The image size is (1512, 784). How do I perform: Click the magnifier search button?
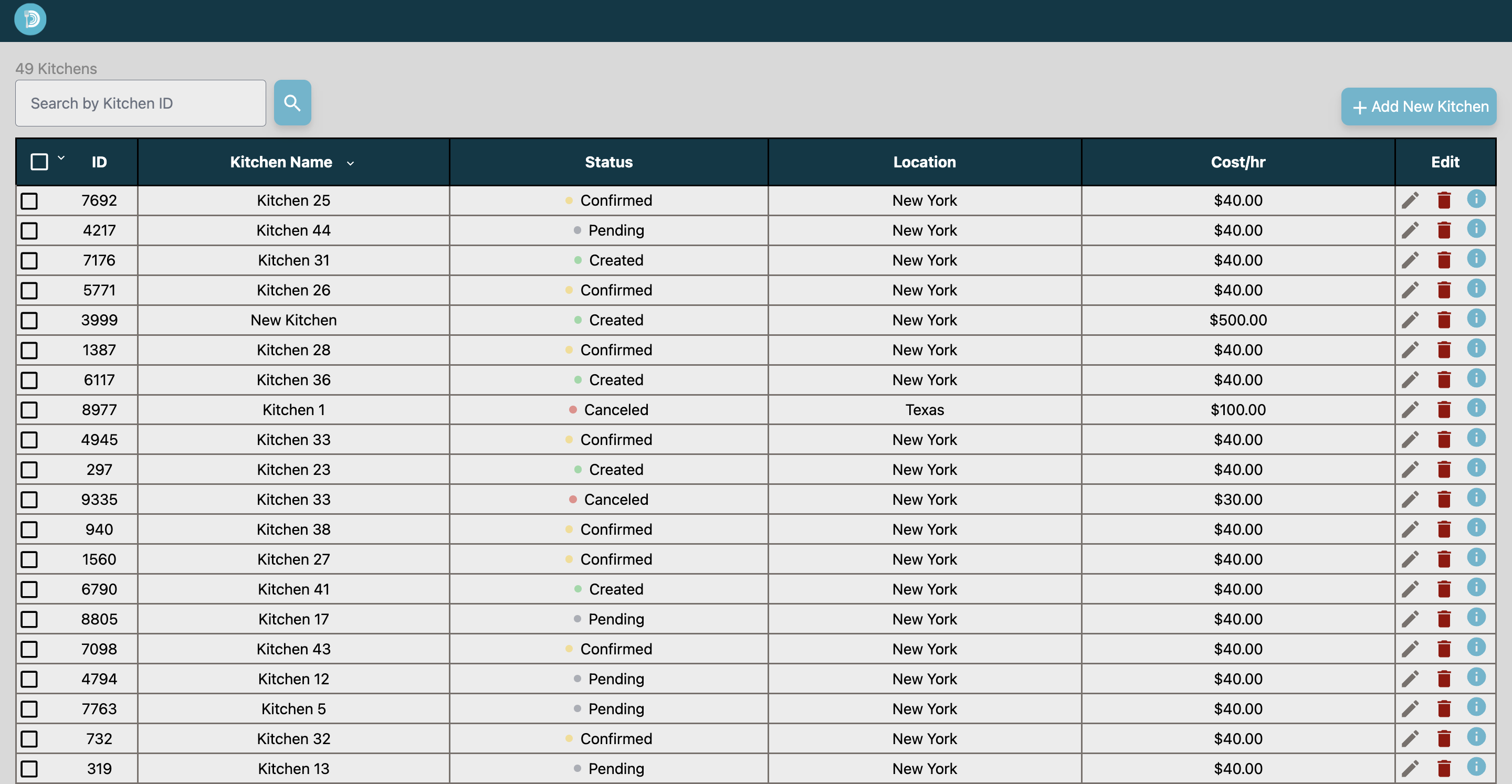[x=292, y=103]
